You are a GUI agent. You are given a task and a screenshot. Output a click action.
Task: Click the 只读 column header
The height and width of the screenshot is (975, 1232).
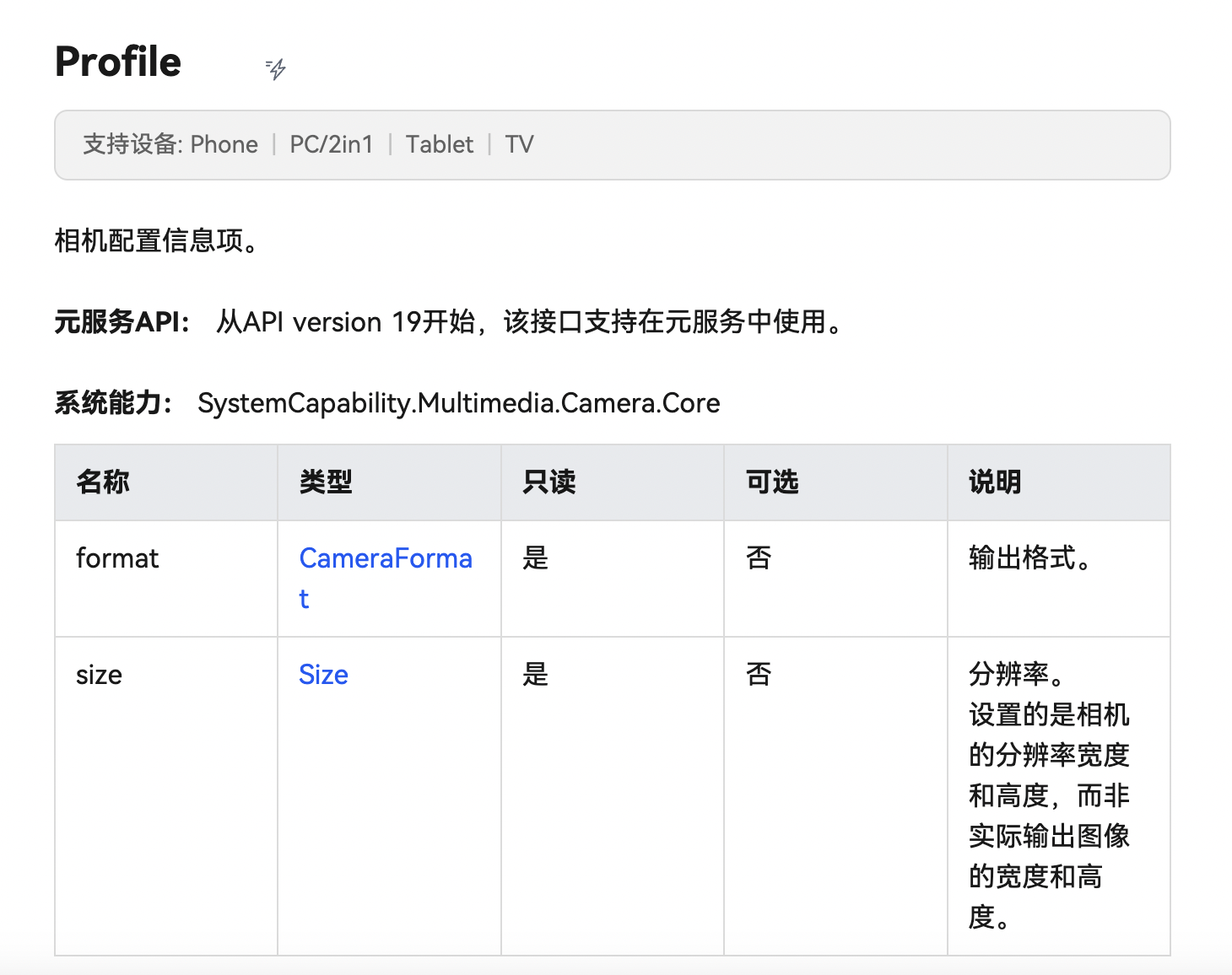[548, 482]
